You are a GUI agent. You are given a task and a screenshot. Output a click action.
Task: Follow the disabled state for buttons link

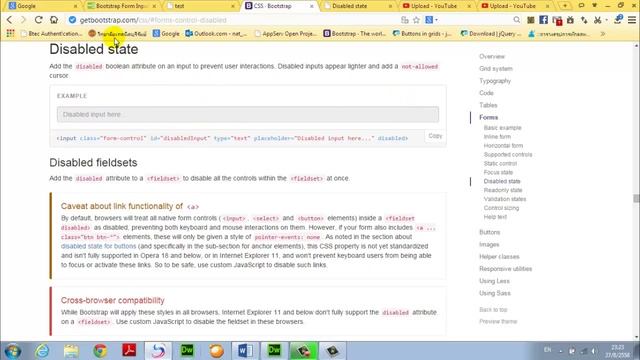98,246
